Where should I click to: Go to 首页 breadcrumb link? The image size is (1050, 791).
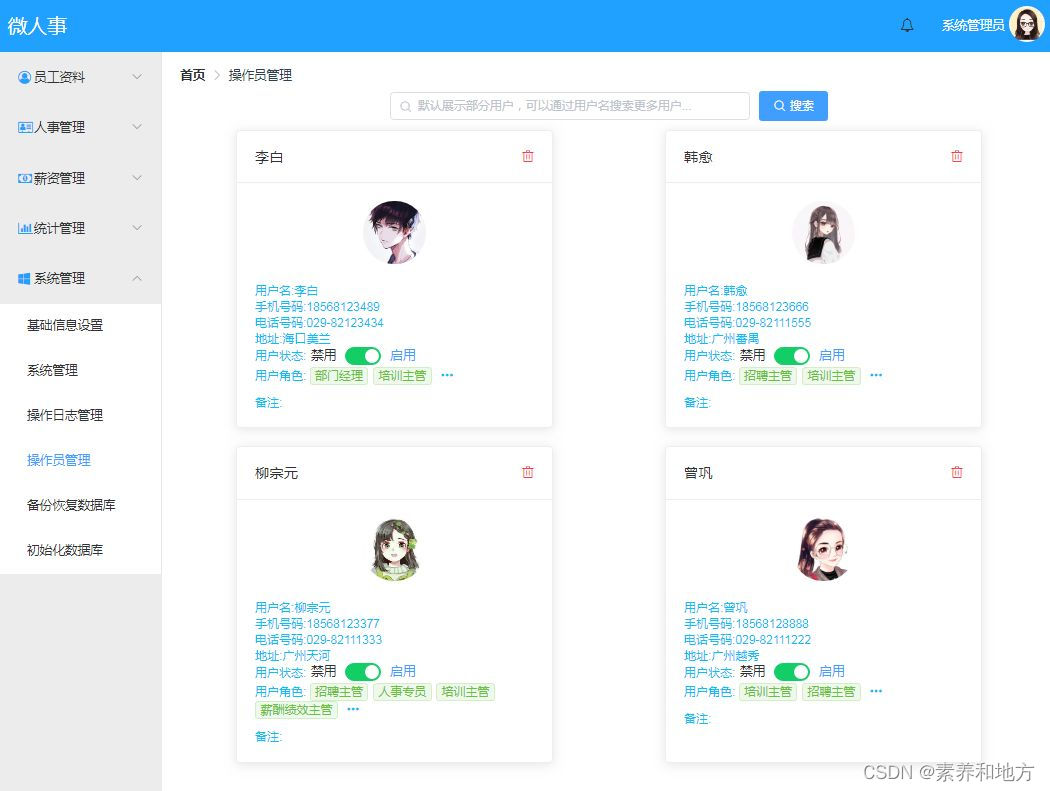[193, 75]
